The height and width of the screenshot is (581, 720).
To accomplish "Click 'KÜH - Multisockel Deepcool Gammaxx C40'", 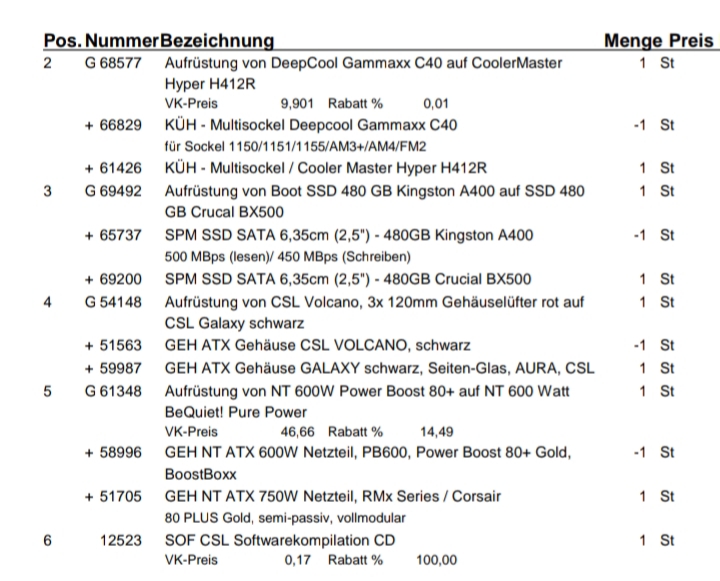I will click(x=311, y=125).
